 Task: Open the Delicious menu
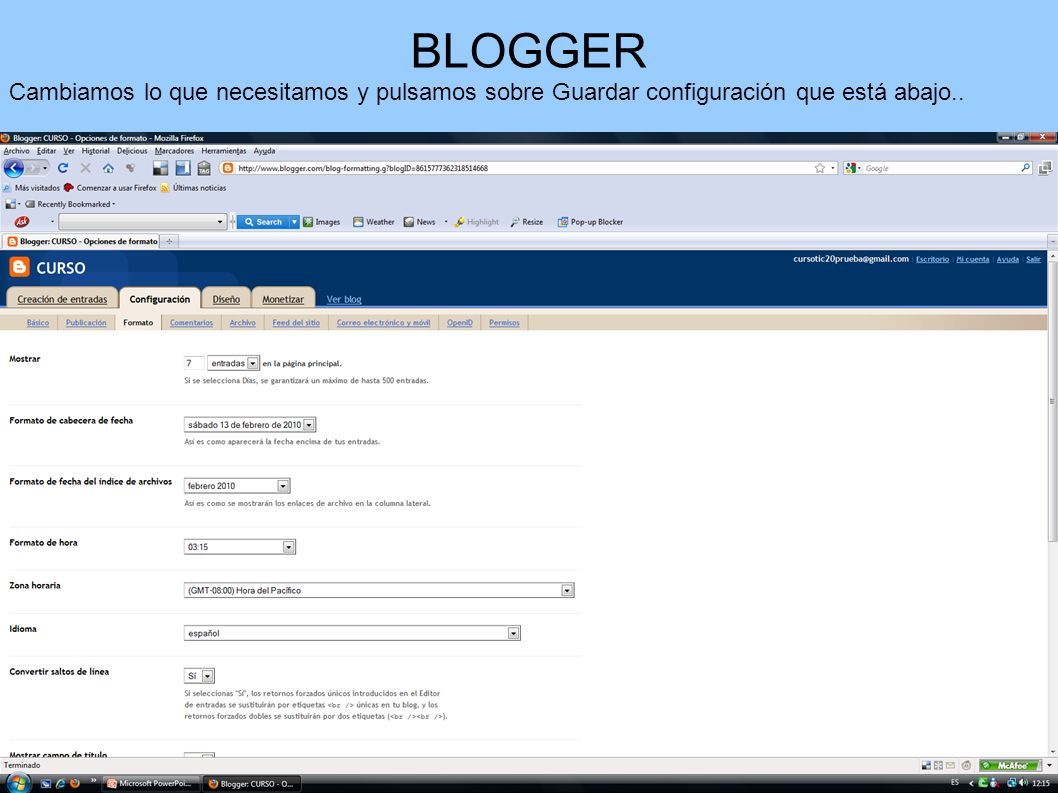(x=132, y=151)
